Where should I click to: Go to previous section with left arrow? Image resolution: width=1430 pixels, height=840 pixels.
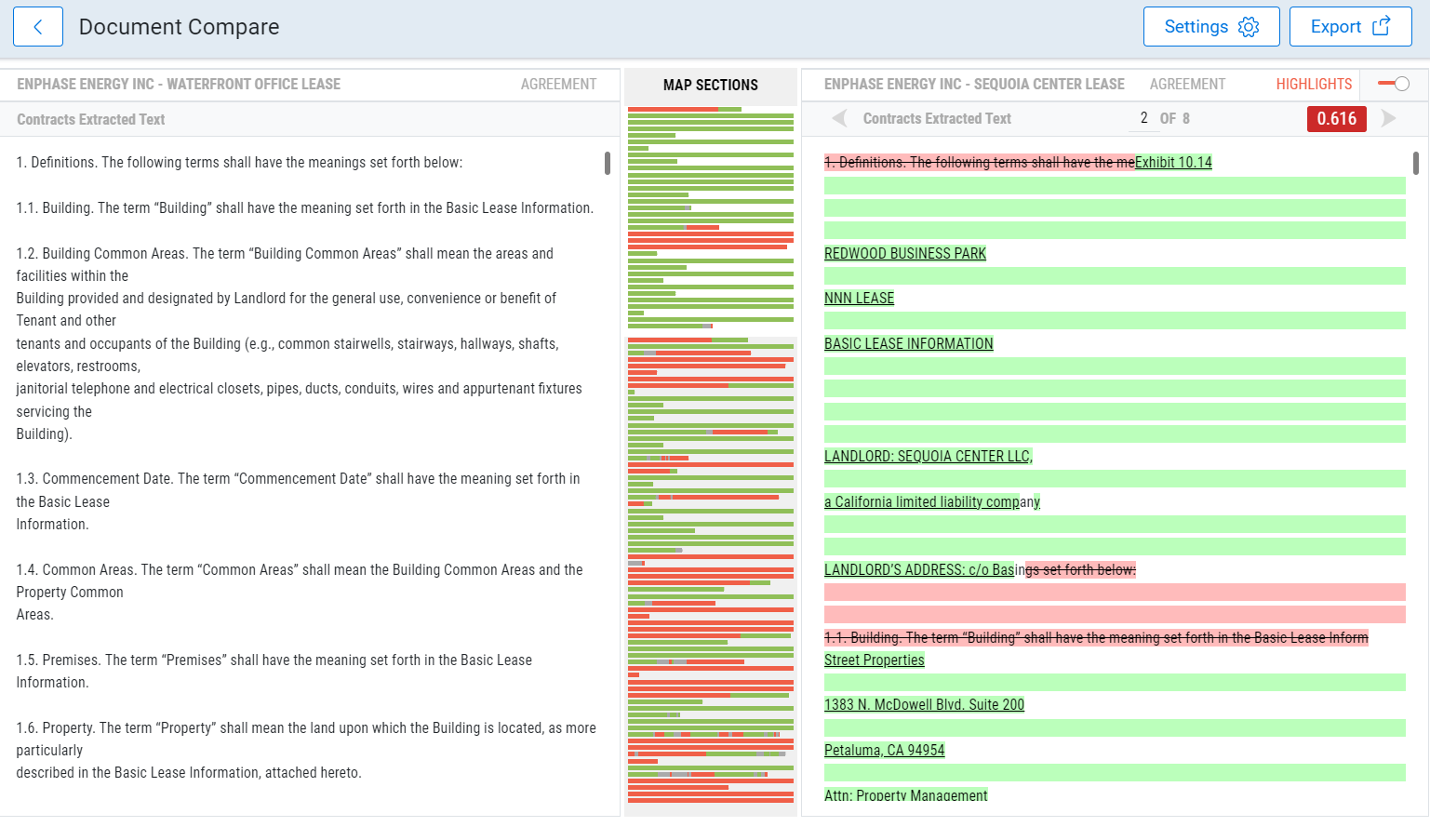coord(839,118)
